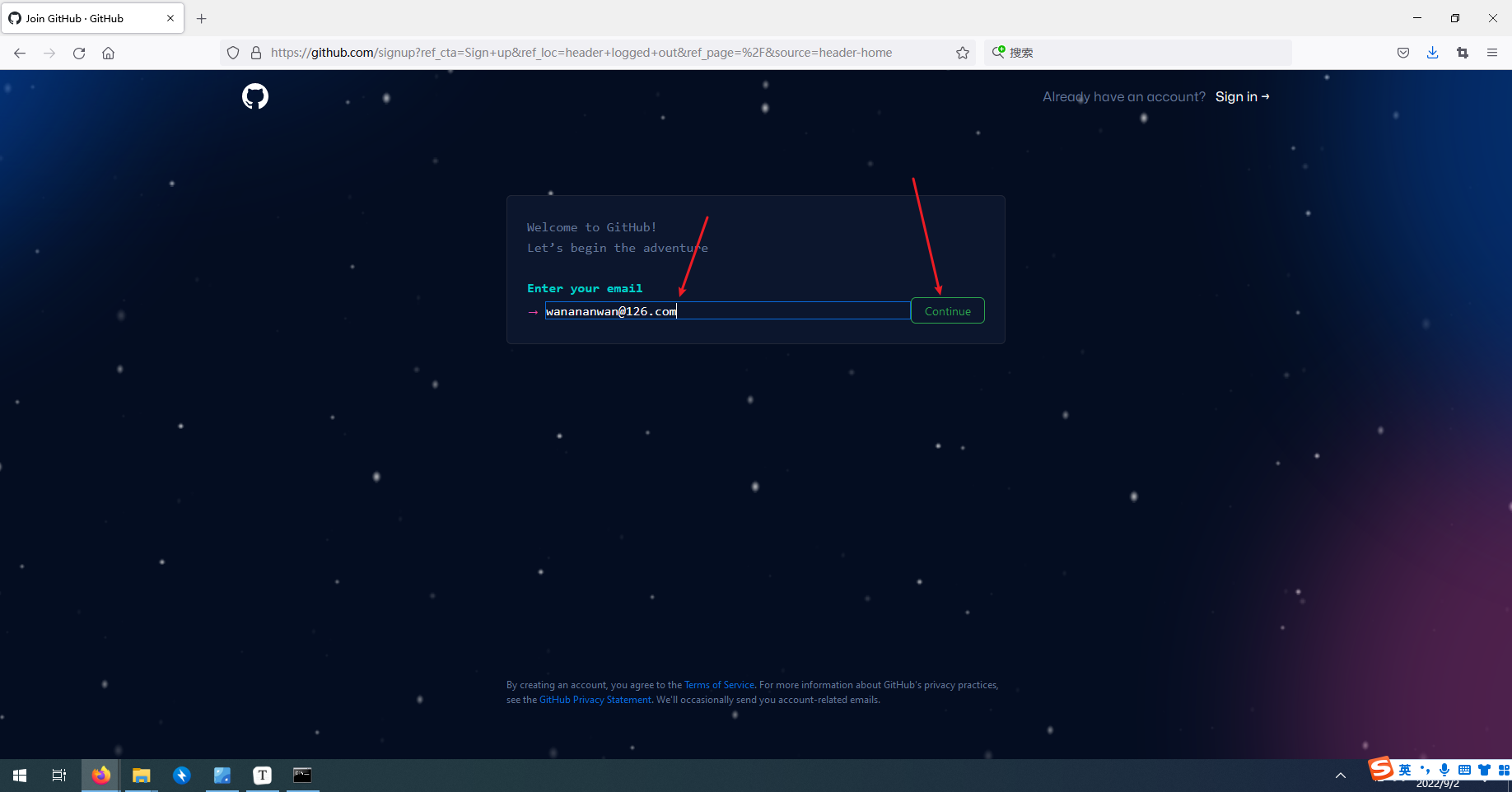Open File Explorer from the taskbar
Image resolution: width=1512 pixels, height=792 pixels.
click(142, 776)
